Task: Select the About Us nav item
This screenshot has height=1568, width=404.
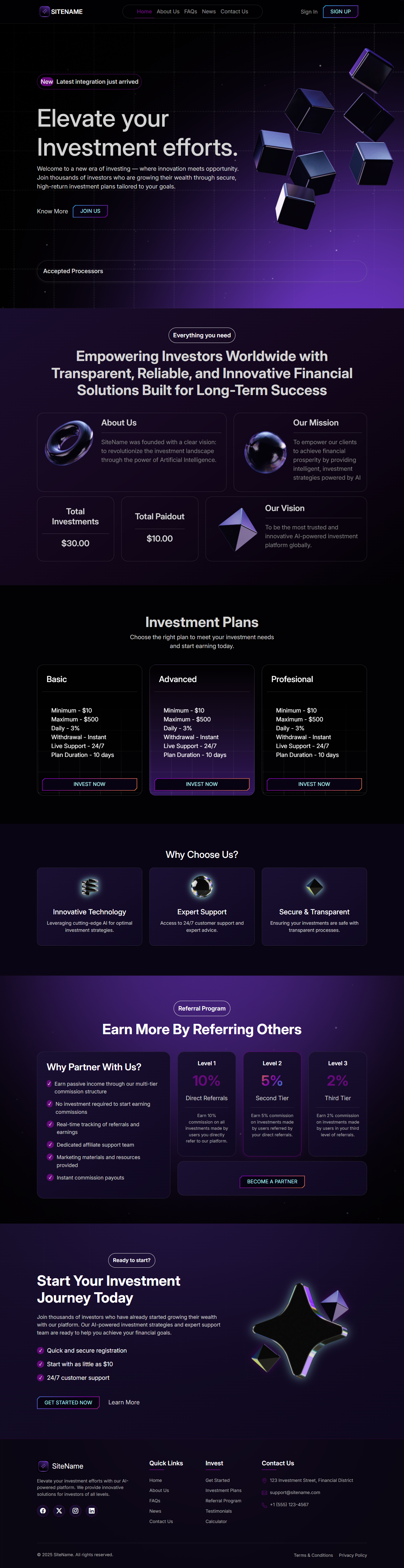Action: (x=168, y=12)
